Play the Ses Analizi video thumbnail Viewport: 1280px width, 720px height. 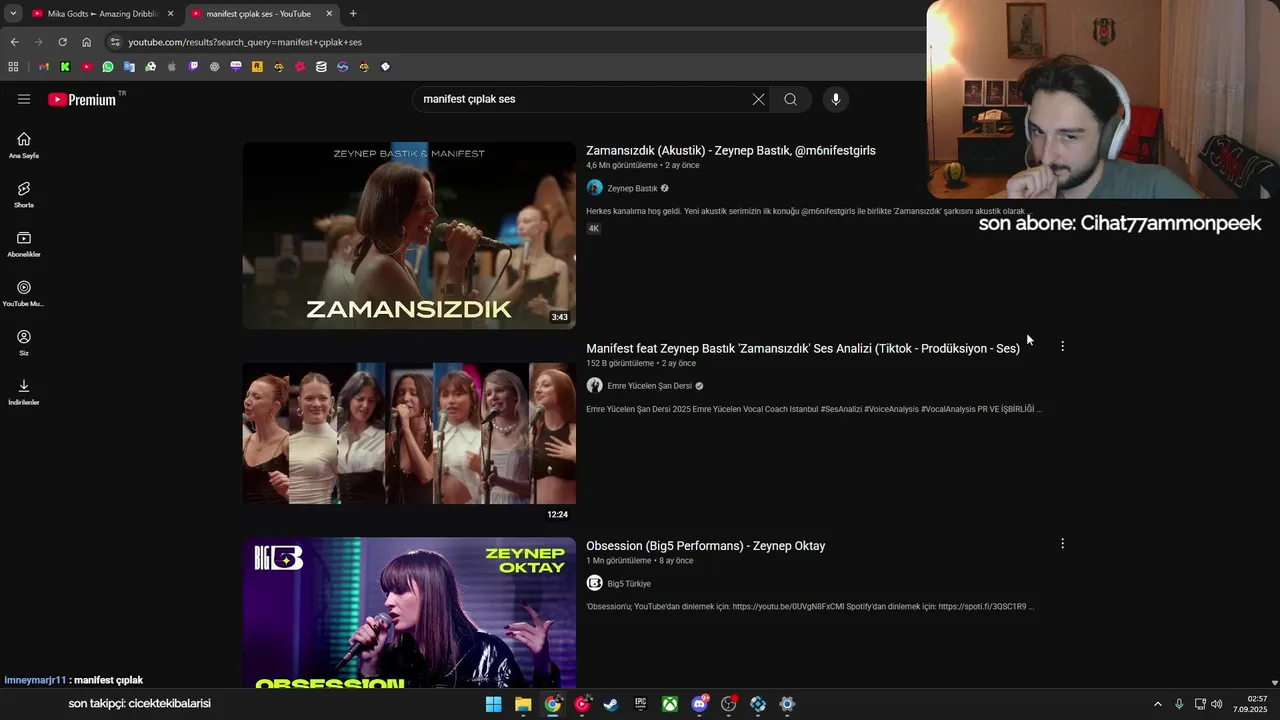pyautogui.click(x=409, y=433)
